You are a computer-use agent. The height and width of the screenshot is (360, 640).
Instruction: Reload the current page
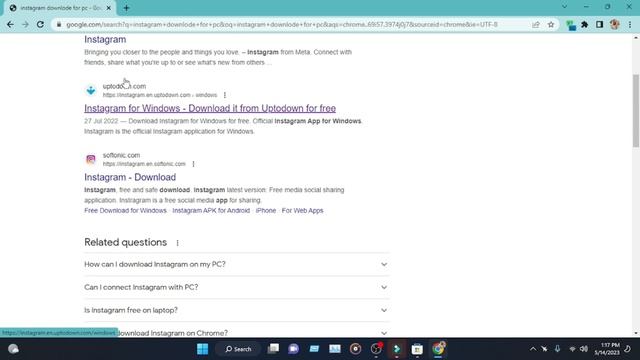[x=40, y=24]
